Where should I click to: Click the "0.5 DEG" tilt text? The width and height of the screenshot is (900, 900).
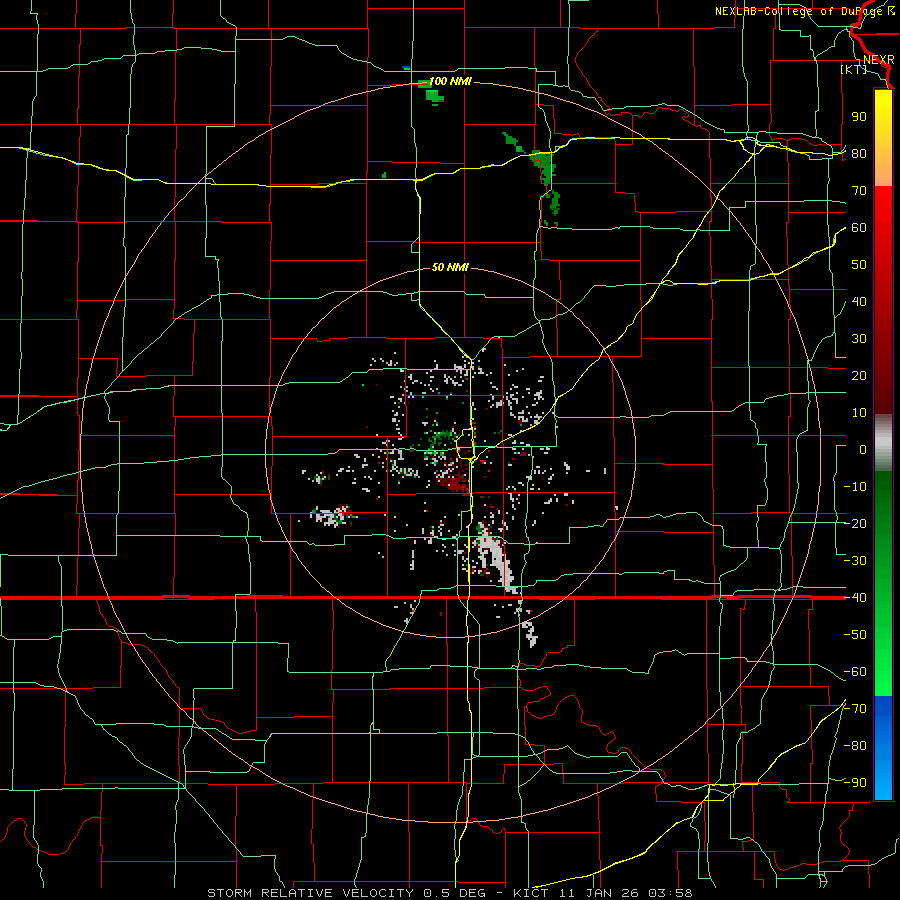tap(455, 893)
